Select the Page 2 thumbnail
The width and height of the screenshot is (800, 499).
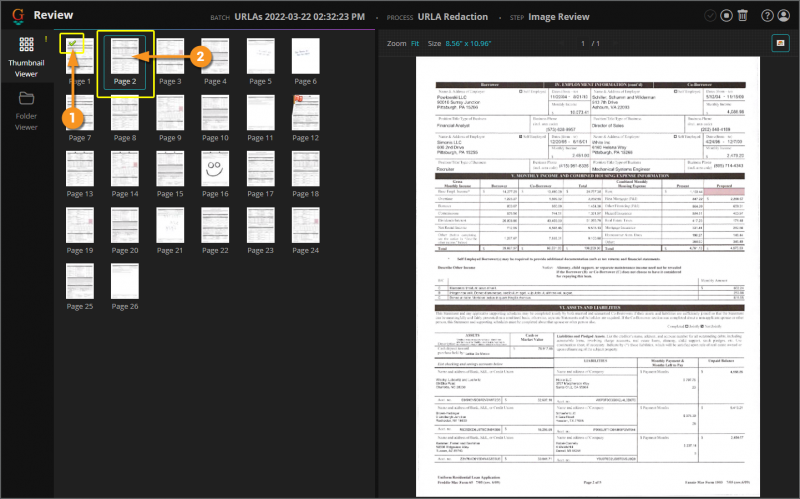click(x=125, y=56)
